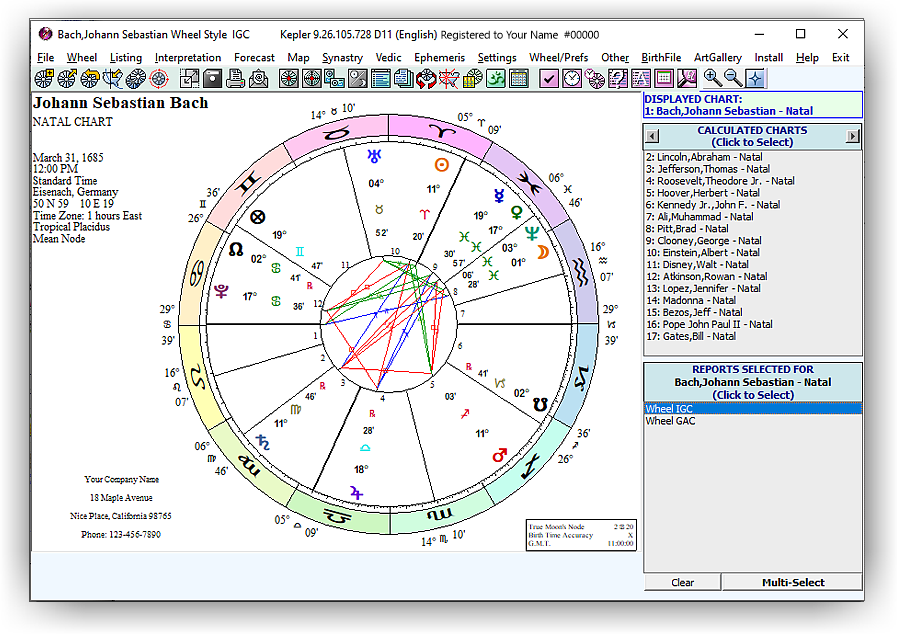Toggle the pink checkmark toolbar button

tap(549, 78)
